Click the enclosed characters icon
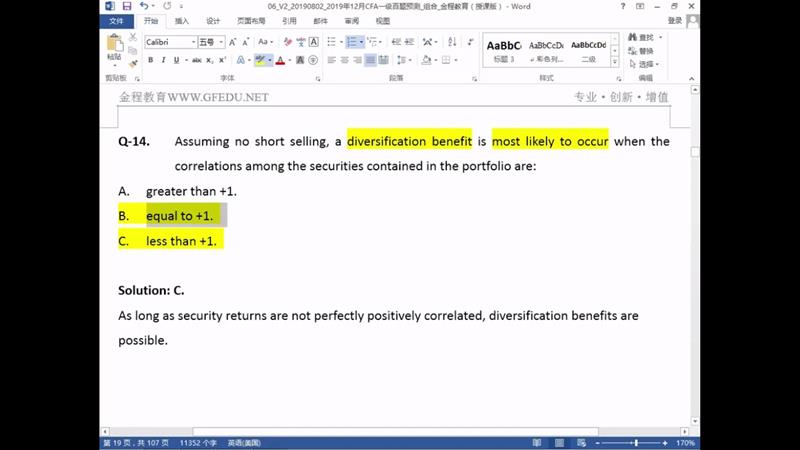The width and height of the screenshot is (800, 450). pyautogui.click(x=313, y=60)
